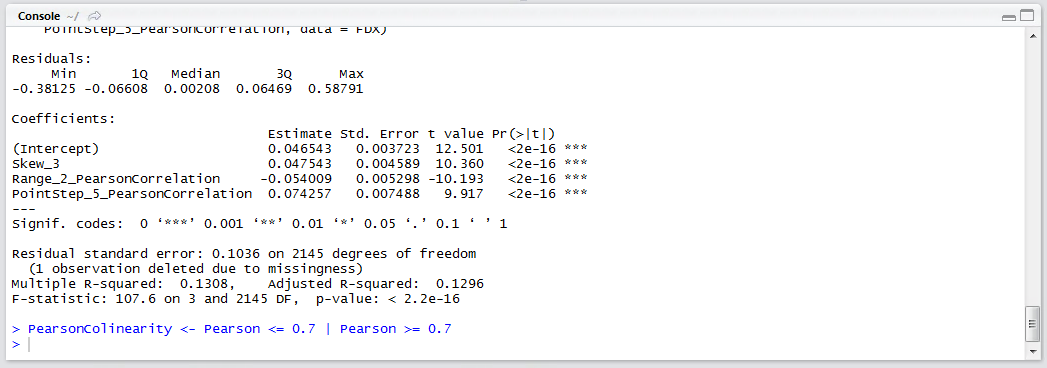Click the estimate value 0.074257

coord(300,194)
